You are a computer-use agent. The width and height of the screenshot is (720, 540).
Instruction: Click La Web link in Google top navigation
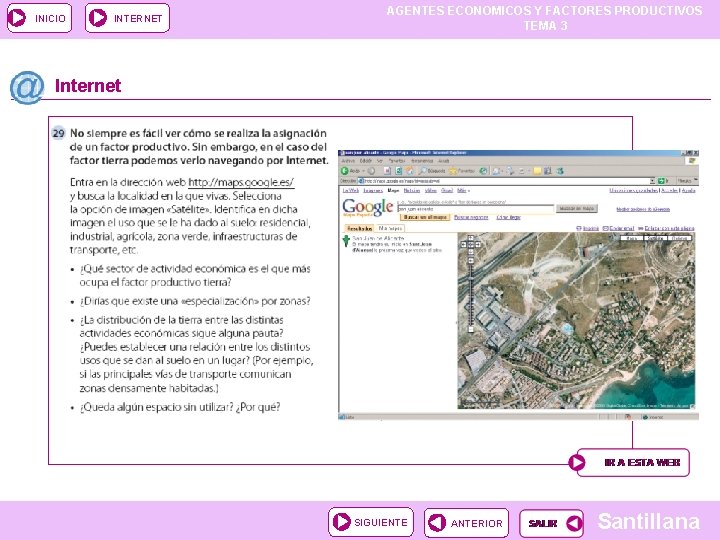351,191
